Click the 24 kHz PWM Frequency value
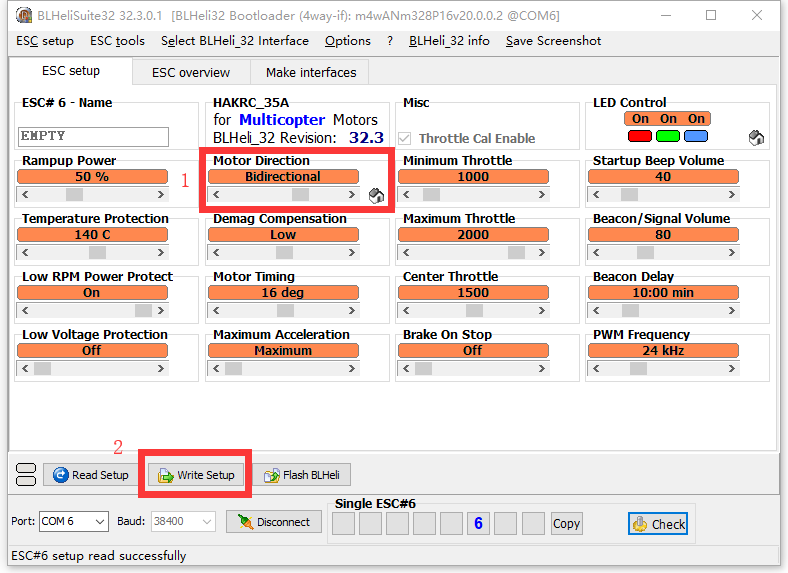Viewport: 788px width, 573px height. (x=663, y=350)
